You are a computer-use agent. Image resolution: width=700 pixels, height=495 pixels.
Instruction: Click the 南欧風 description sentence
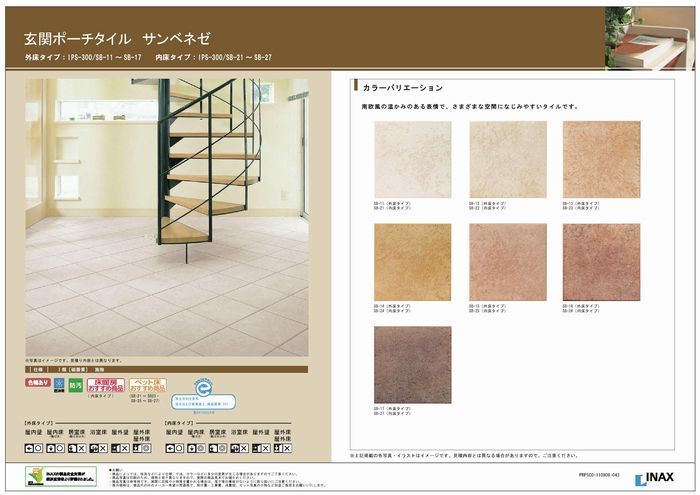(470, 107)
